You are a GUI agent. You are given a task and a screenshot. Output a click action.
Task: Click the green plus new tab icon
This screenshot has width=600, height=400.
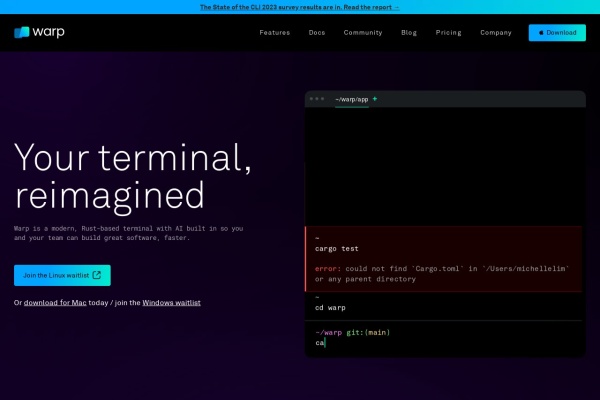point(375,99)
